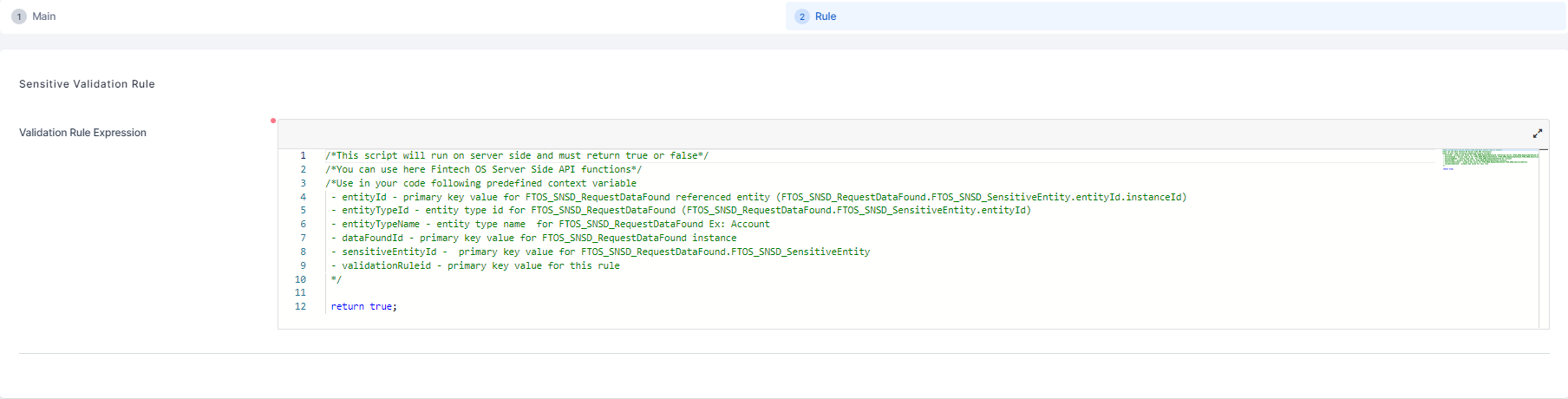Click the step 1 number badge
This screenshot has height=399, width=1568.
19,16
